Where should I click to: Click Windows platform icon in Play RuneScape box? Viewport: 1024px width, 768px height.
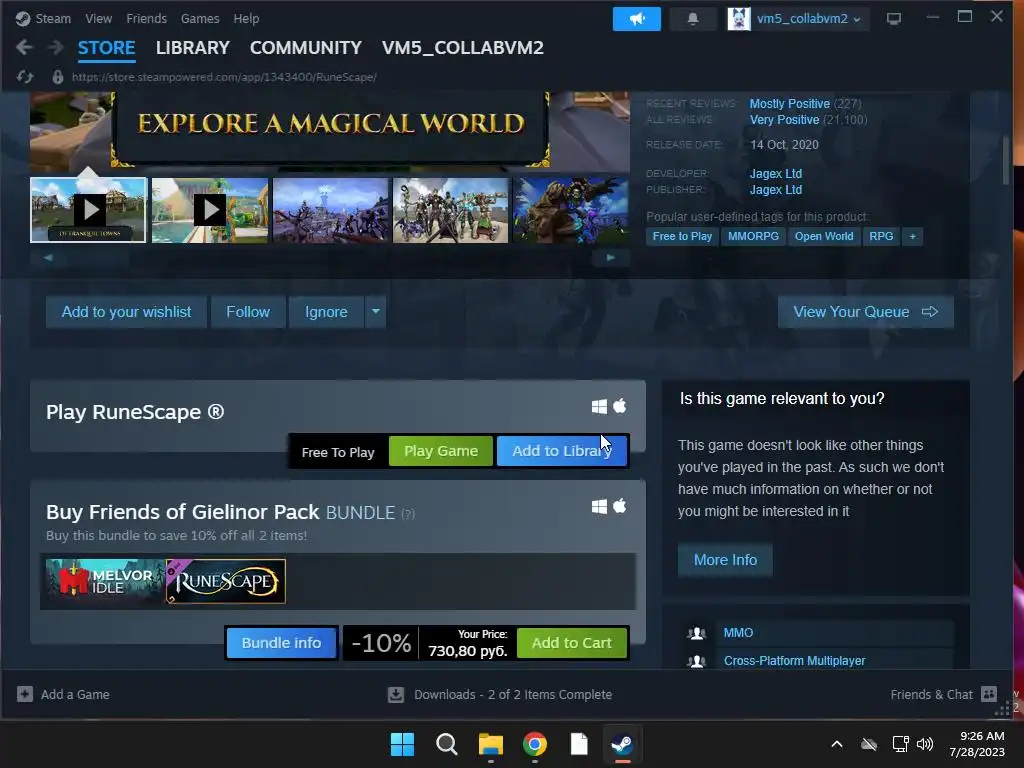click(x=599, y=406)
